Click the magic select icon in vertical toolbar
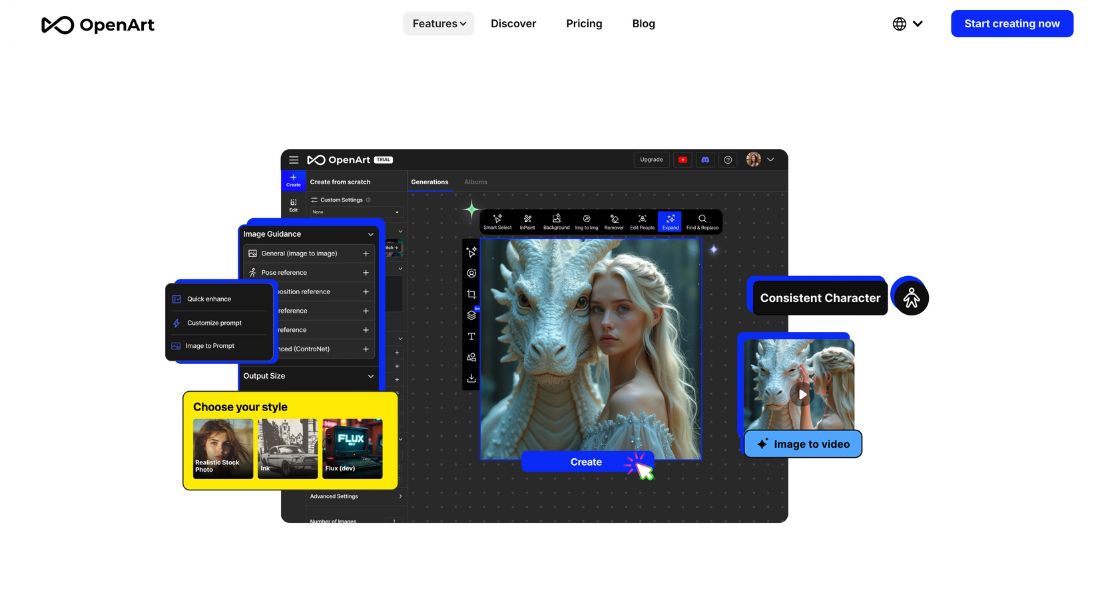The image size is (1100, 600). [x=471, y=252]
